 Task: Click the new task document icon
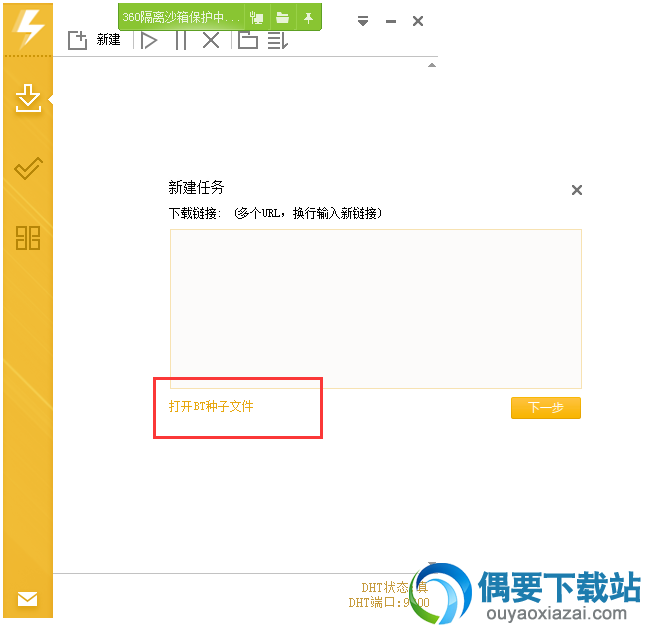(x=77, y=40)
